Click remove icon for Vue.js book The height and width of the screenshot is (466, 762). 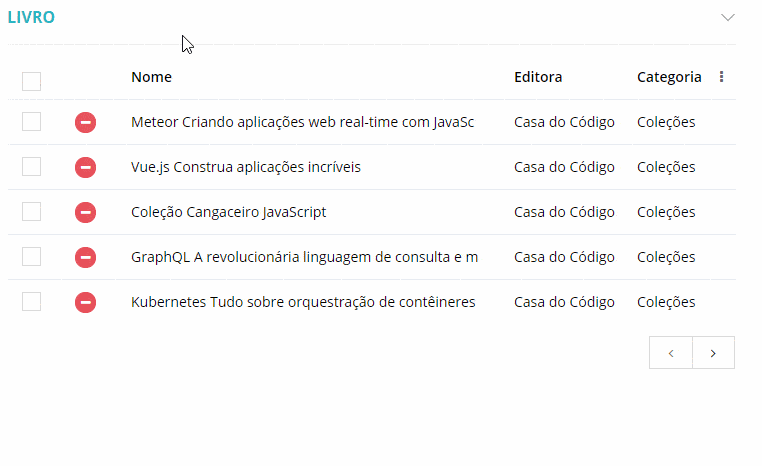pos(85,167)
